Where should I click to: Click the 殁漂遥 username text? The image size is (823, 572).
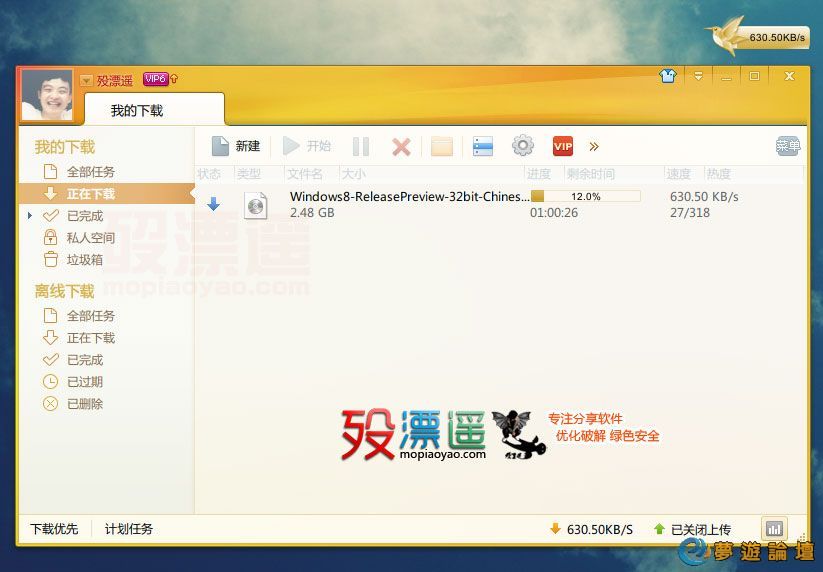[115, 80]
